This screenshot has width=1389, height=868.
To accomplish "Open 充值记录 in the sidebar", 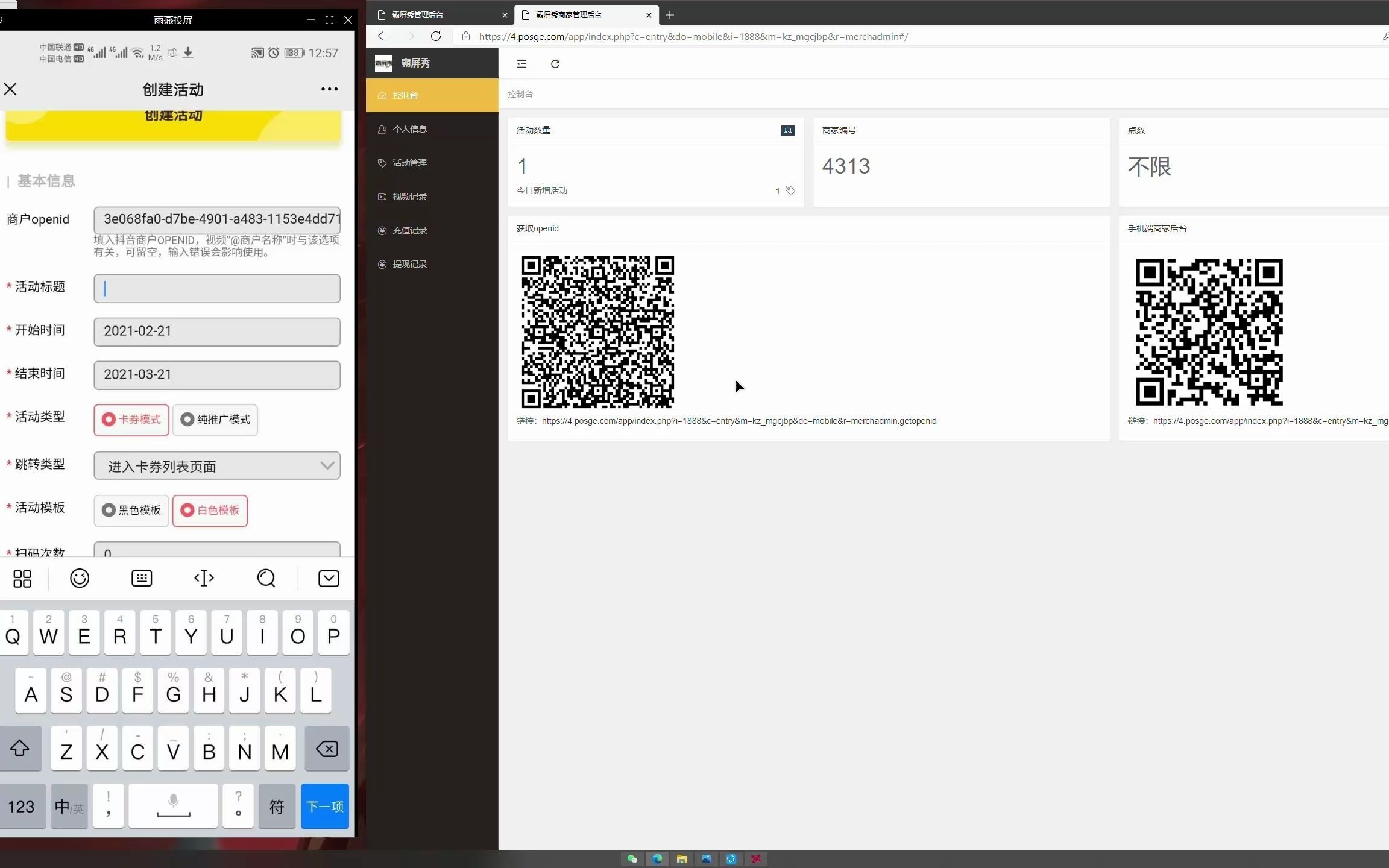I will click(x=432, y=230).
